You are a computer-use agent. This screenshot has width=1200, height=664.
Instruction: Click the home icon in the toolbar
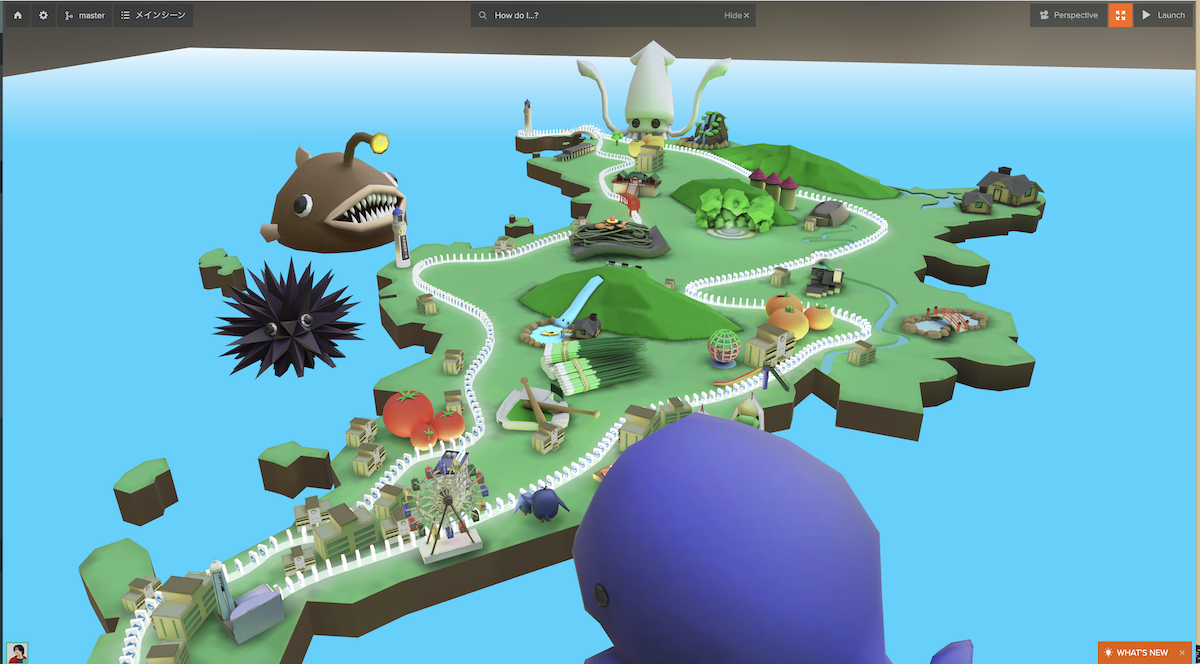click(18, 15)
